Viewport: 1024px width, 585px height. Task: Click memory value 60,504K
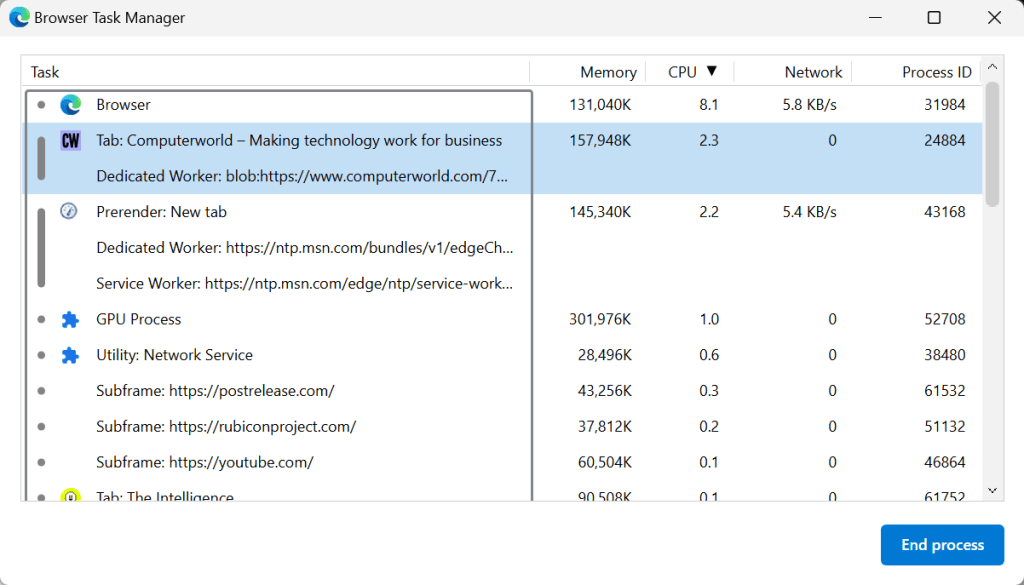pyautogui.click(x=605, y=462)
